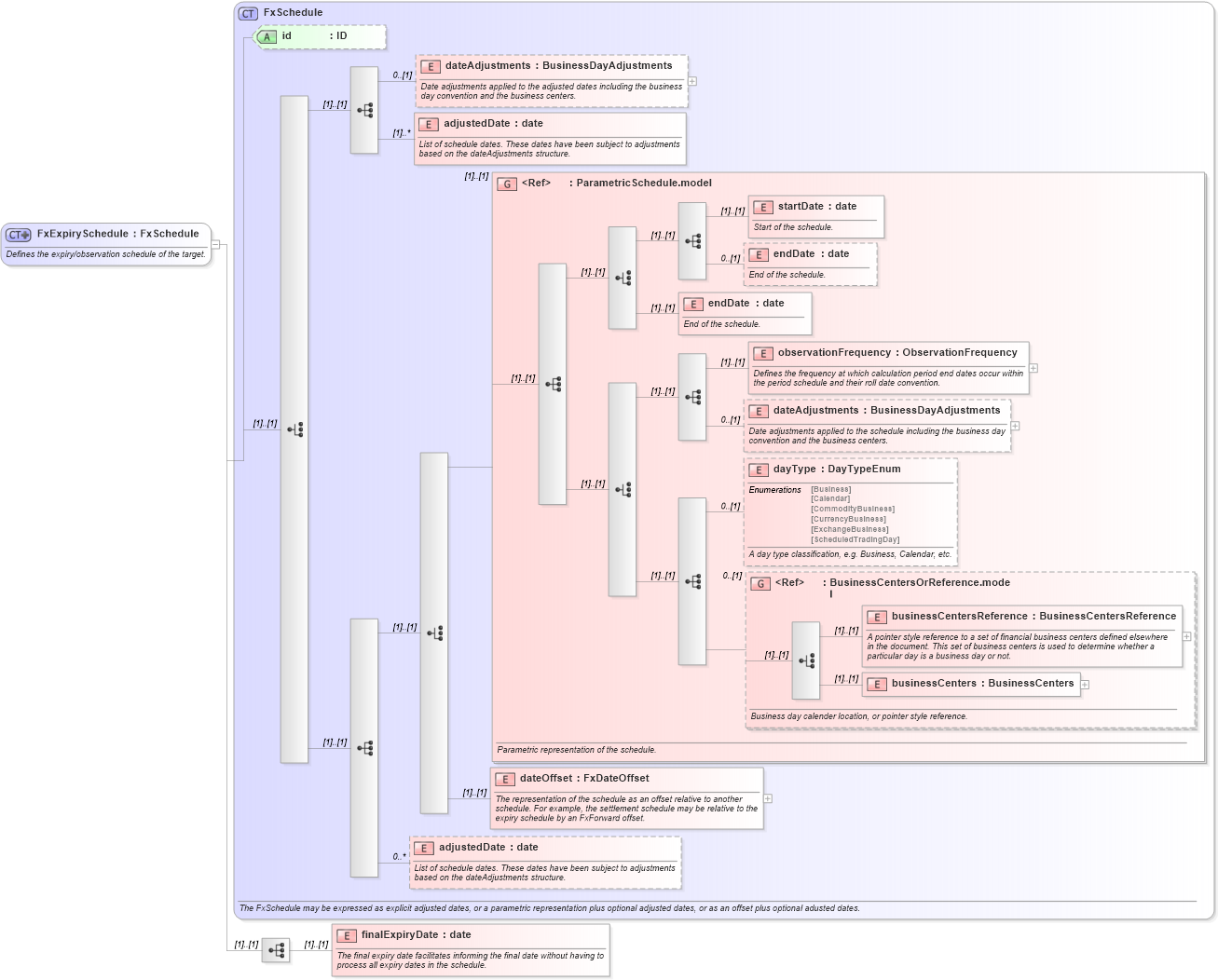This screenshot has height=980, width=1218.
Task: Click the dateOffset element icon
Action: click(x=506, y=778)
